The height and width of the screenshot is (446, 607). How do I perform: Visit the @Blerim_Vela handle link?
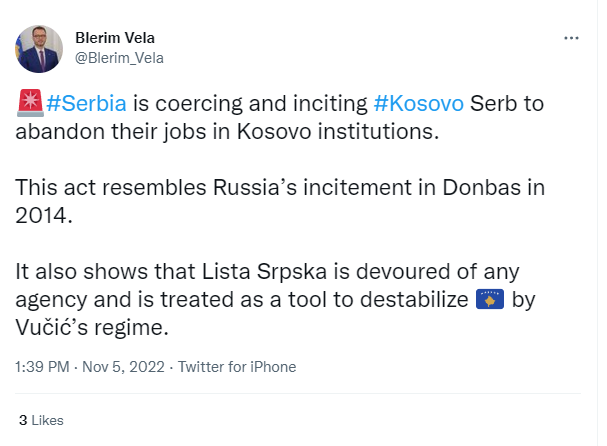tap(119, 57)
